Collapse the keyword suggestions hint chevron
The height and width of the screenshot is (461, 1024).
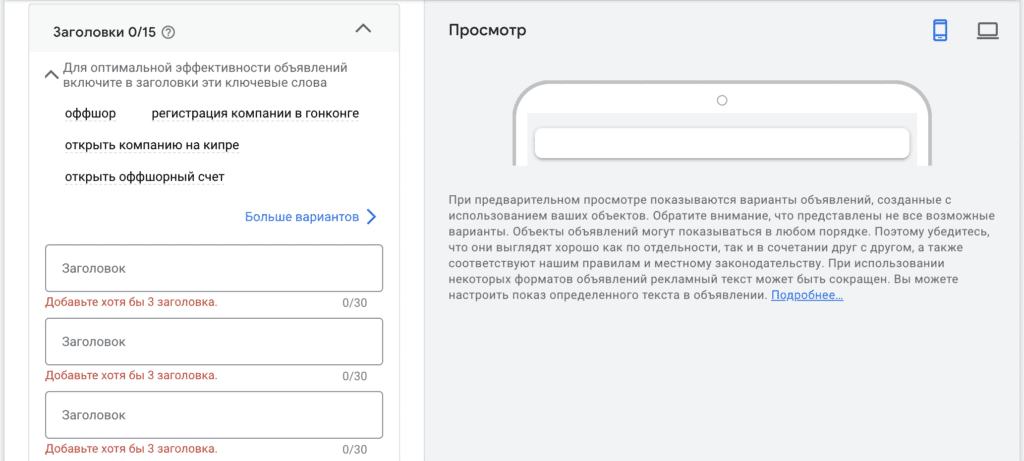tap(51, 75)
